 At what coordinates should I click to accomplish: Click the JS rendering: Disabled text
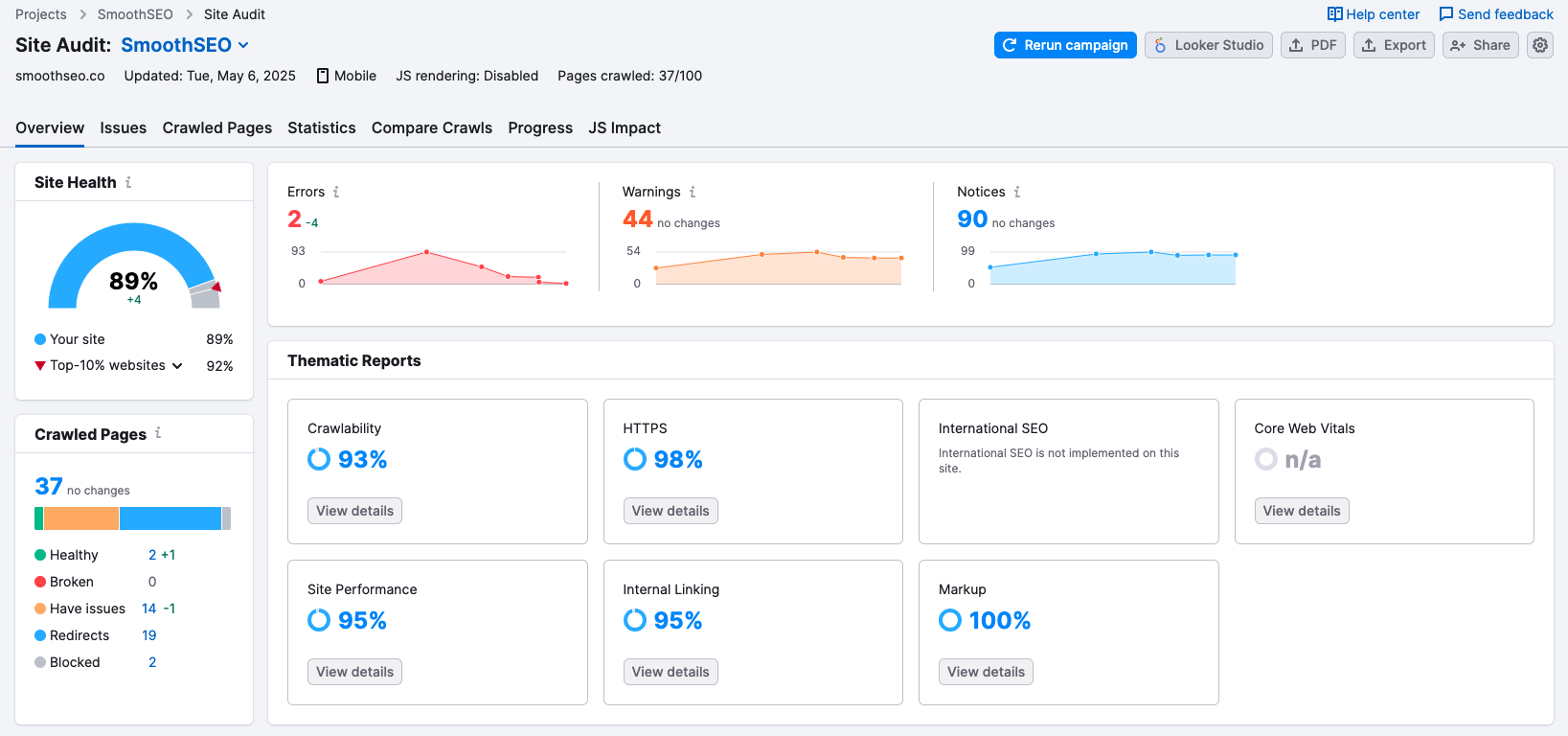point(467,76)
